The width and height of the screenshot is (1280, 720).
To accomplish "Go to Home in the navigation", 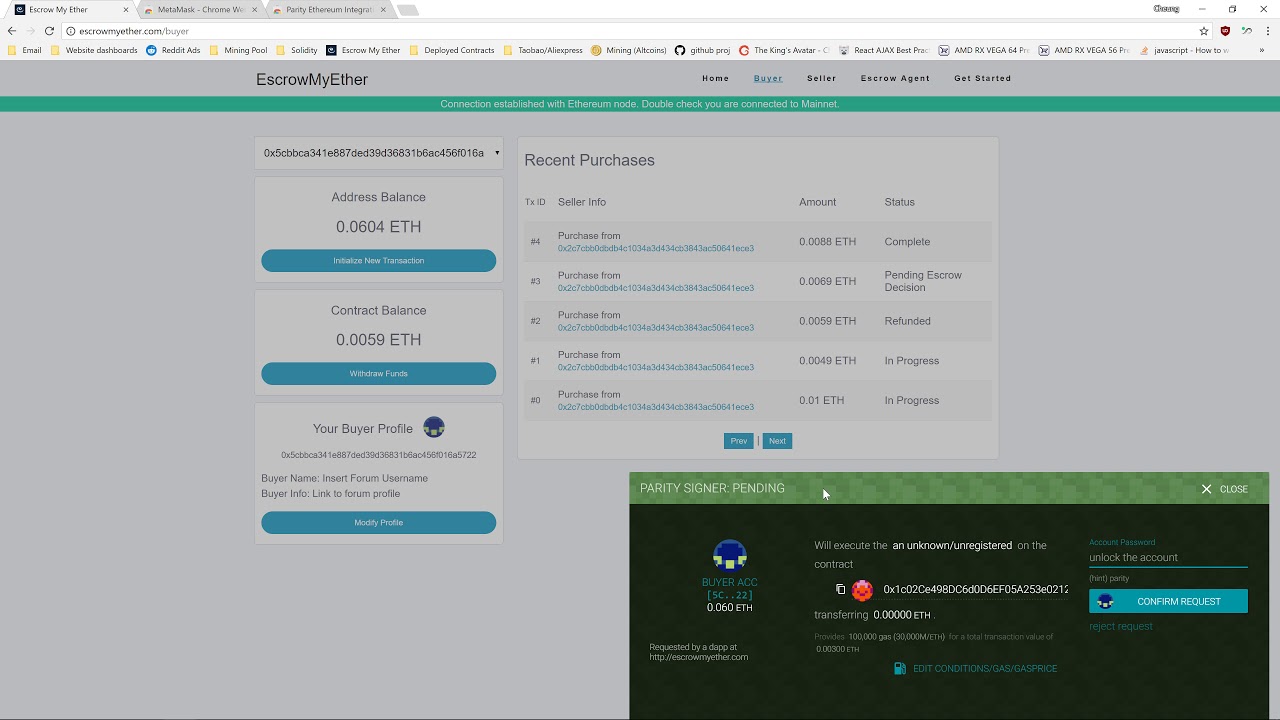I will [716, 78].
